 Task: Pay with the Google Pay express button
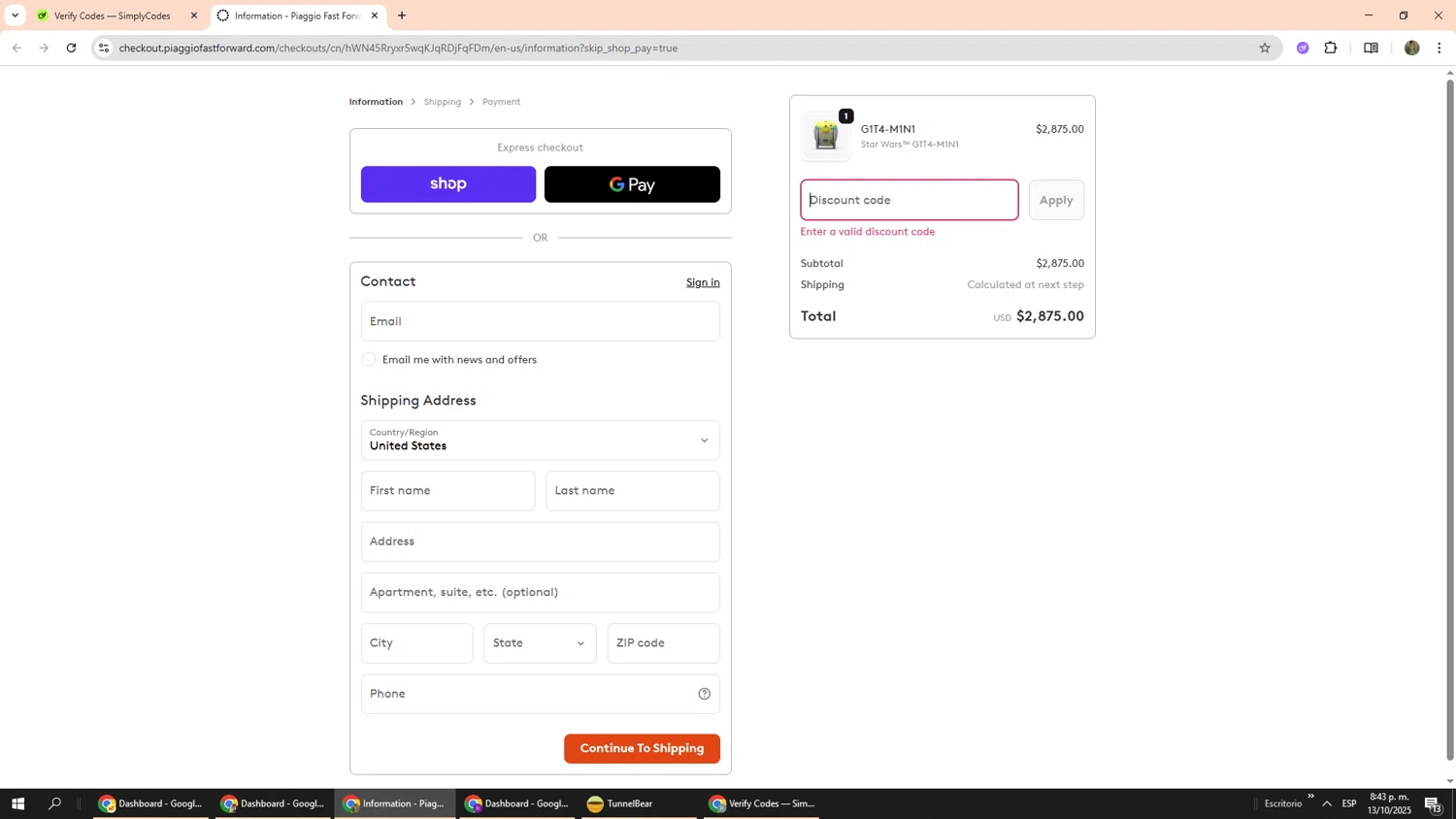pos(632,184)
